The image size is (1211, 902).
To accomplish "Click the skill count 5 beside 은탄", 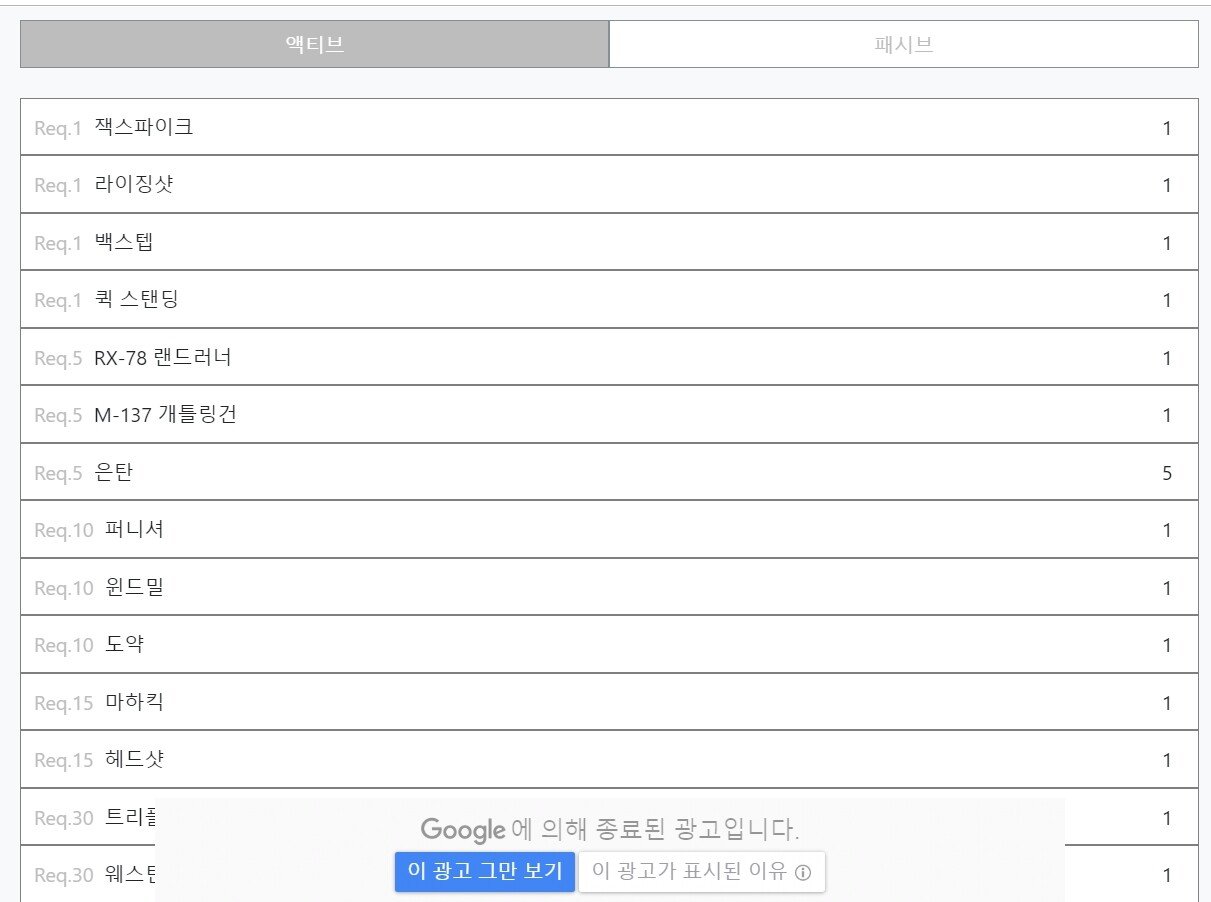I will coord(1166,472).
